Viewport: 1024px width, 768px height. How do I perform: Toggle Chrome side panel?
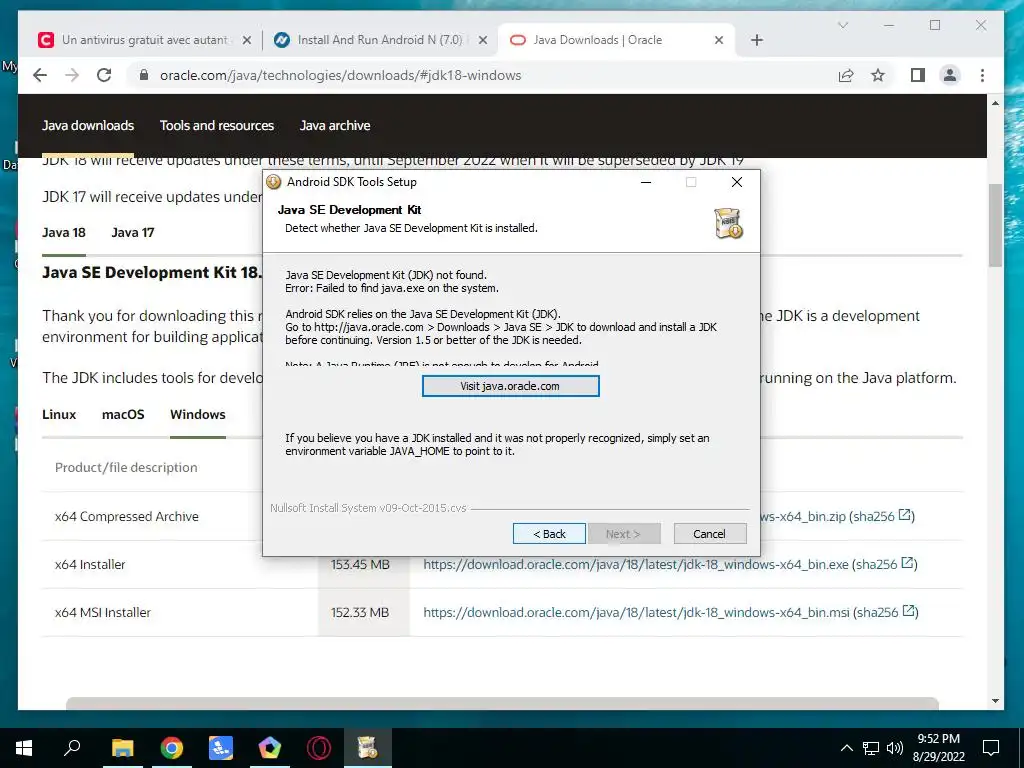coord(918,75)
